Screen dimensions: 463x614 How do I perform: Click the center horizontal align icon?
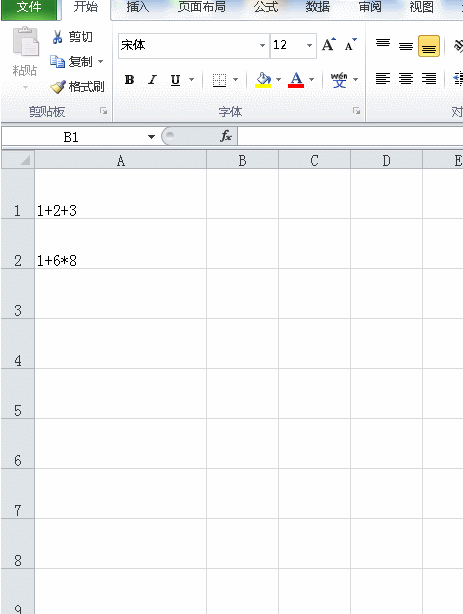coord(406,79)
